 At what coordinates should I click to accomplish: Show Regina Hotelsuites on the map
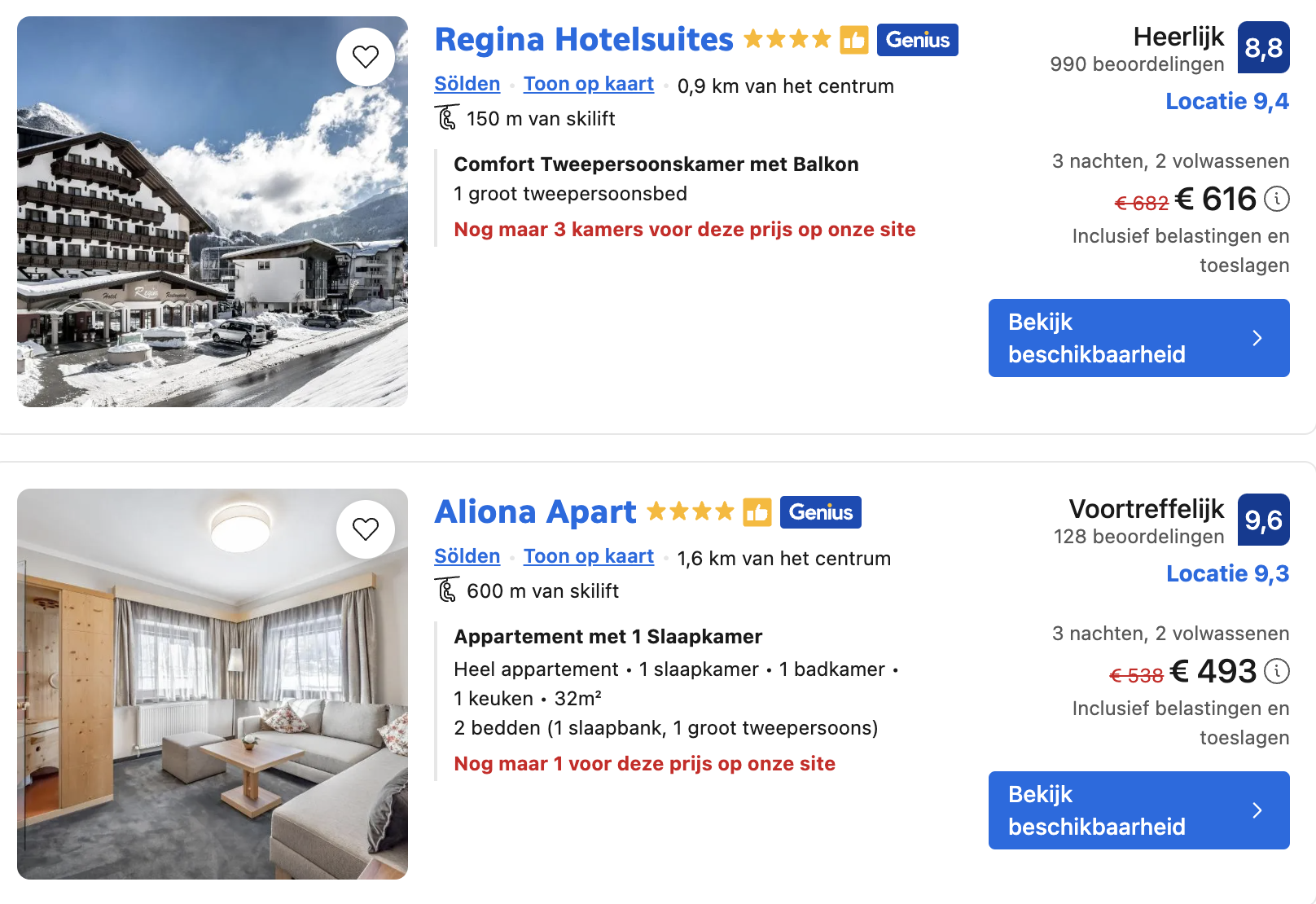coord(588,84)
